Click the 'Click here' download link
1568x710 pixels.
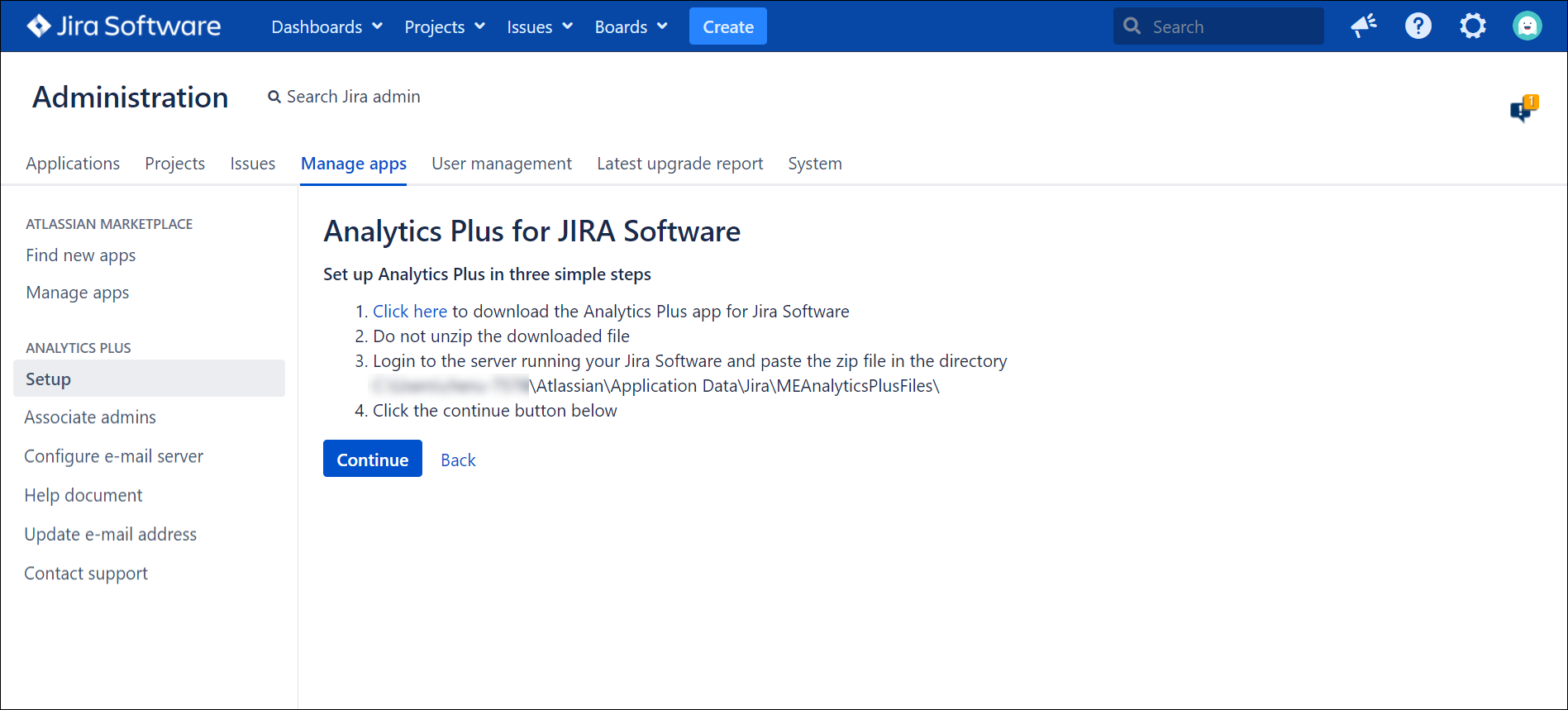click(x=409, y=312)
